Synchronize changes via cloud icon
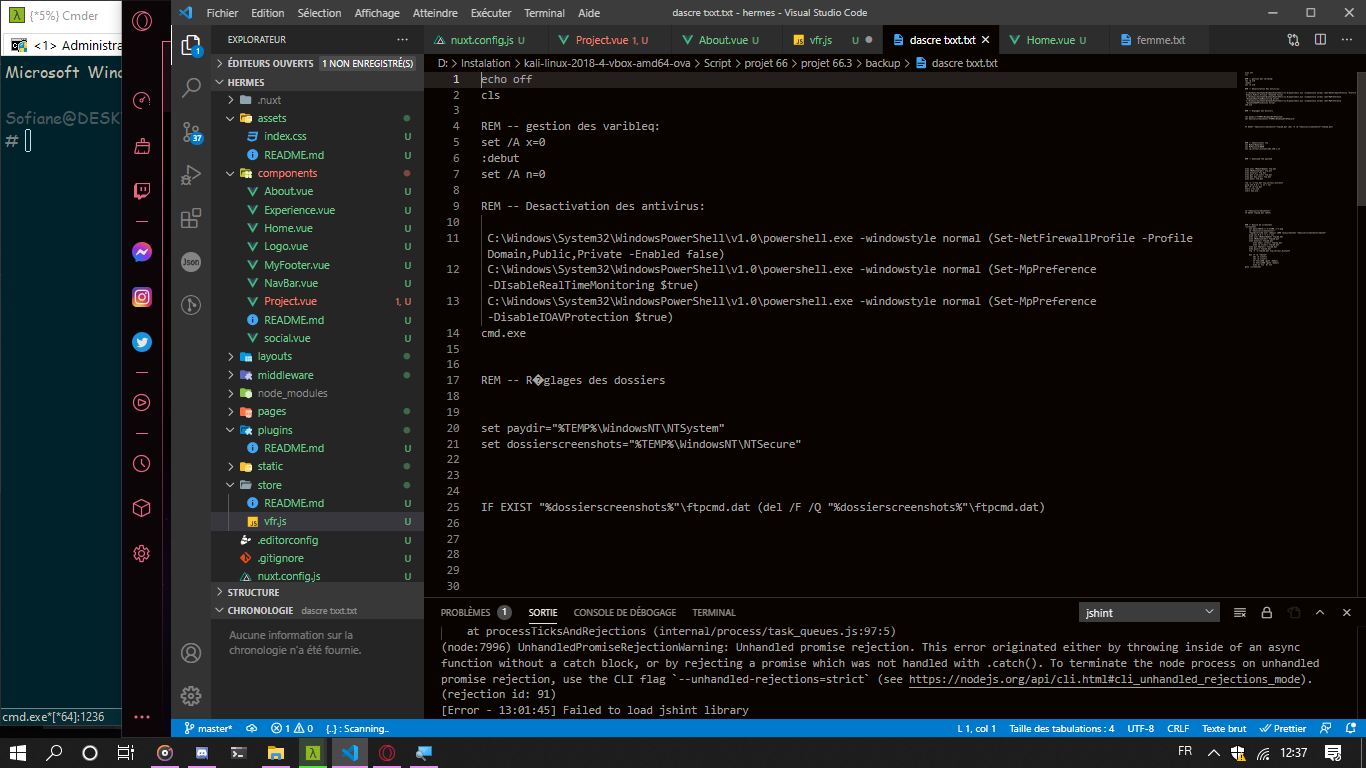 pos(252,728)
